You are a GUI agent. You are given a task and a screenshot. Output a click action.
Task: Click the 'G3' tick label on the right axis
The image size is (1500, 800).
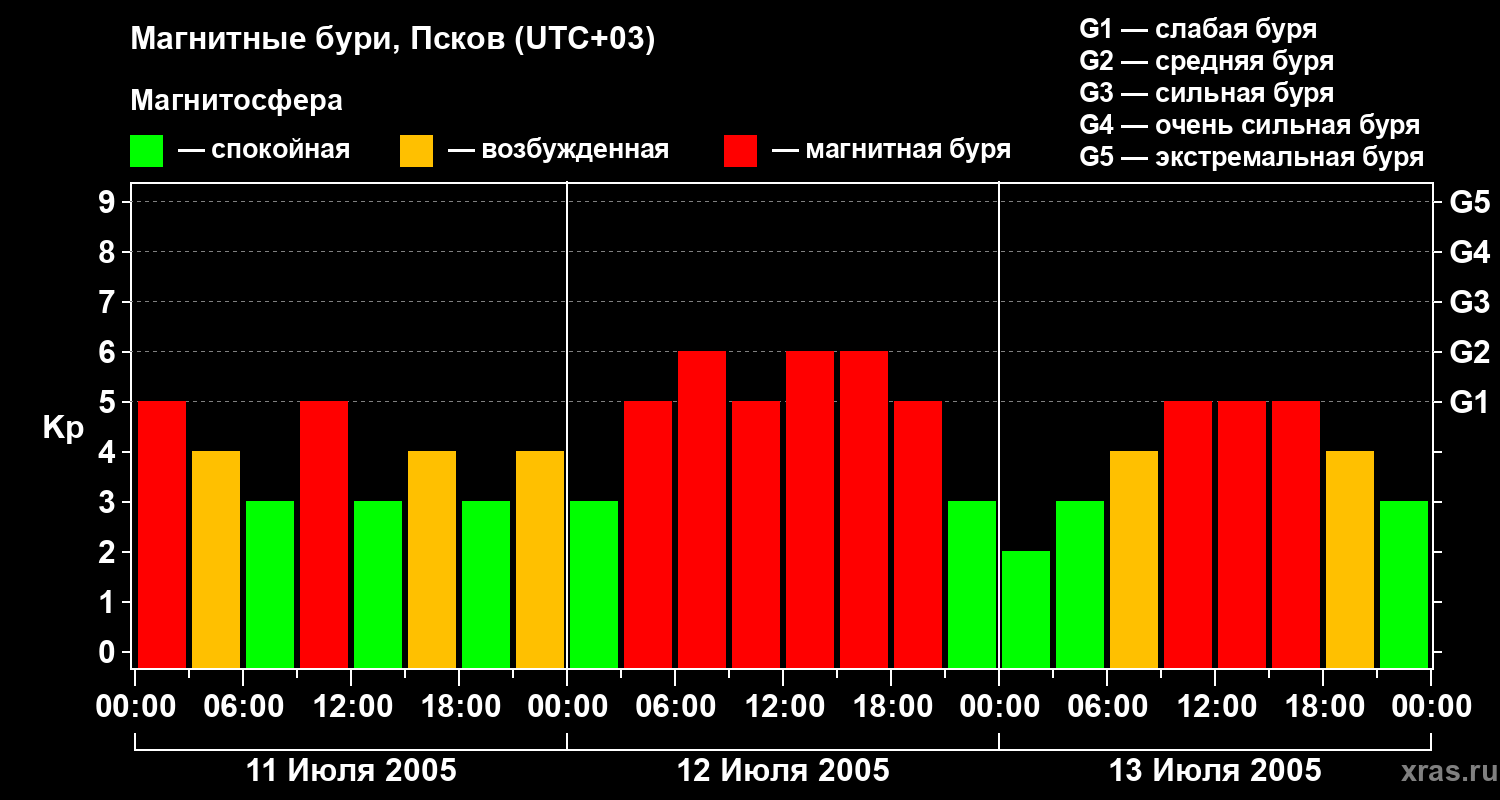1470,302
